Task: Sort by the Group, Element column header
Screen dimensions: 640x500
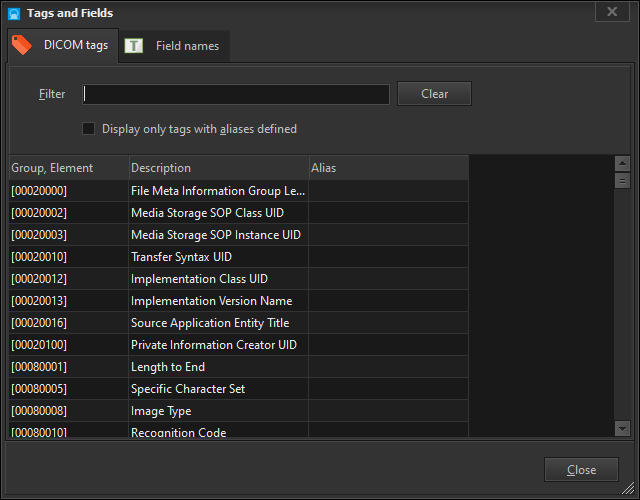Action: coord(68,168)
